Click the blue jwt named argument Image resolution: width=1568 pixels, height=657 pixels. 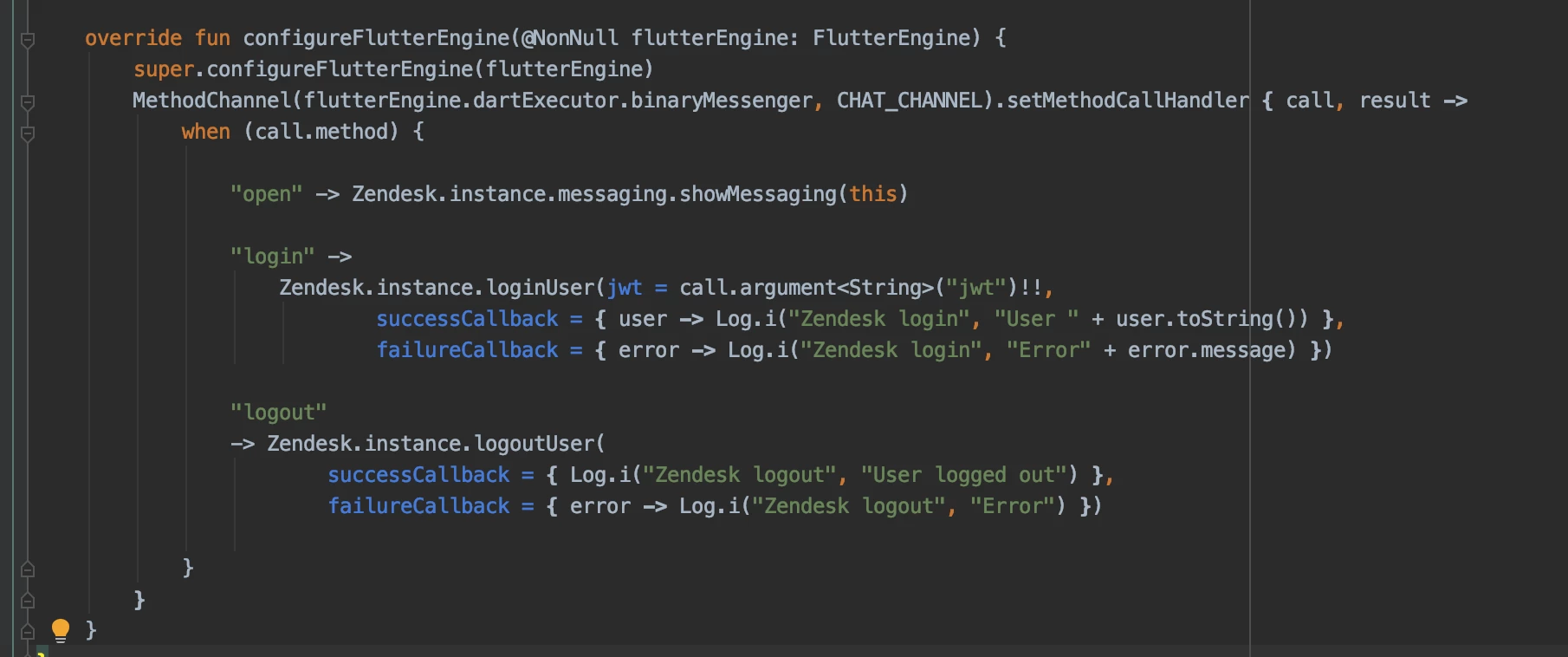click(x=625, y=288)
